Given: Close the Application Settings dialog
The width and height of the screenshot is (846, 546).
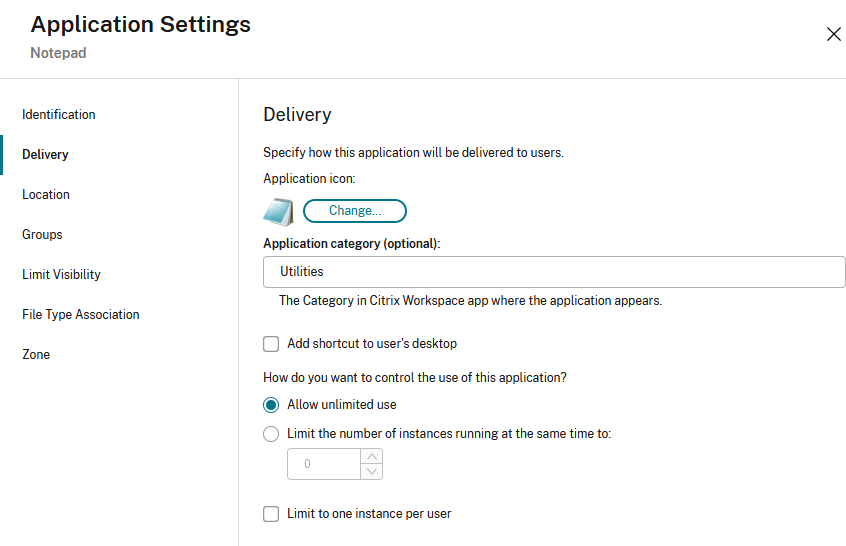Looking at the screenshot, I should (x=833, y=34).
